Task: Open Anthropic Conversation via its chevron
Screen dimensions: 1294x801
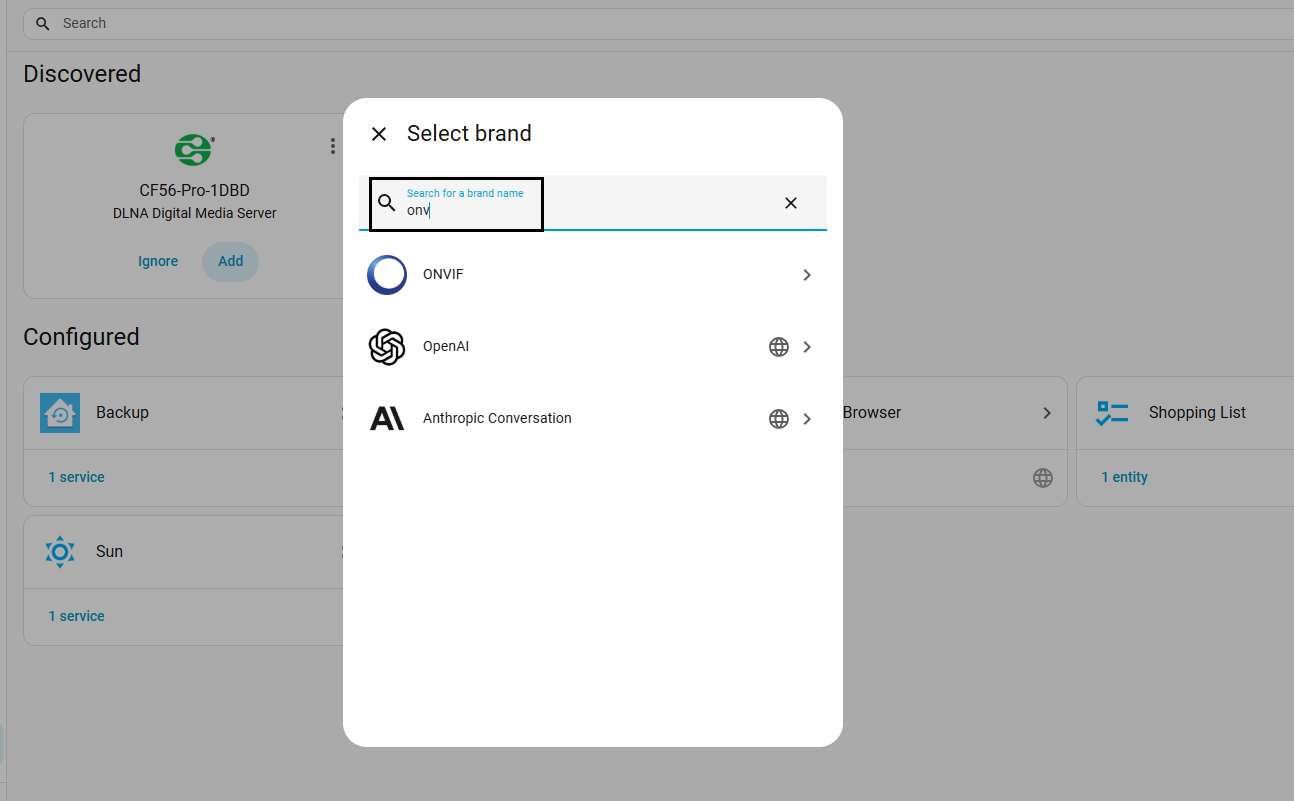Action: [807, 419]
